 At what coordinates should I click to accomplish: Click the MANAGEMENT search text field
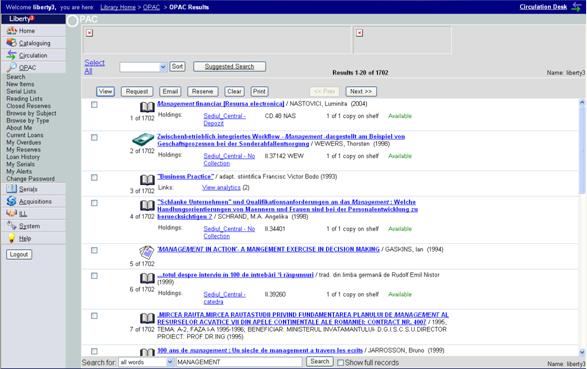tap(238, 362)
